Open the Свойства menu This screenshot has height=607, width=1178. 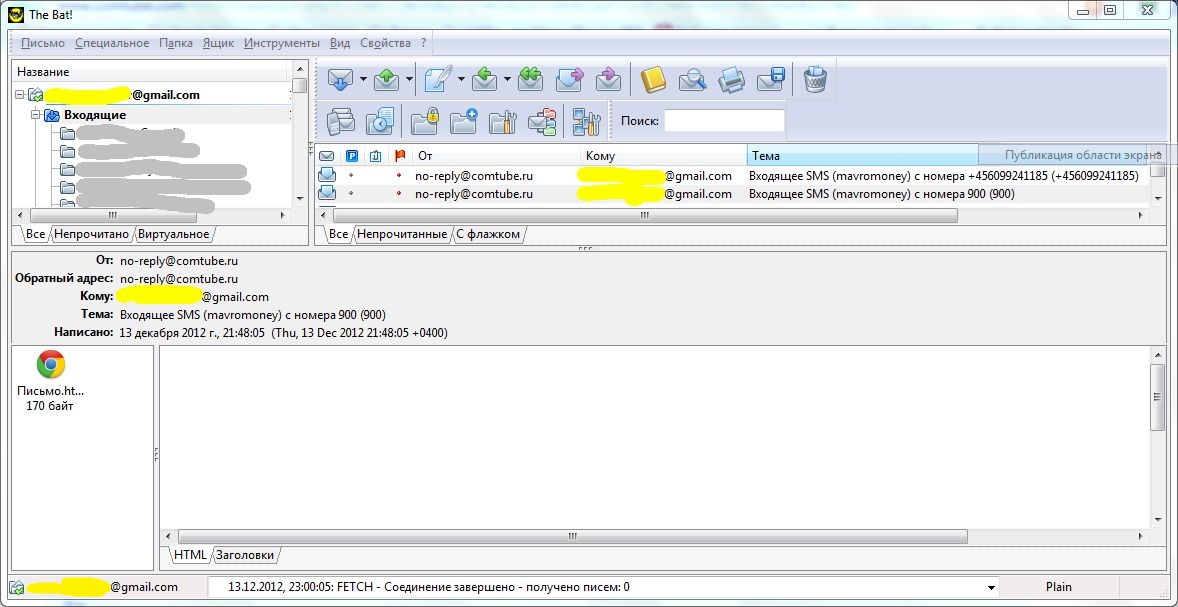(x=385, y=43)
